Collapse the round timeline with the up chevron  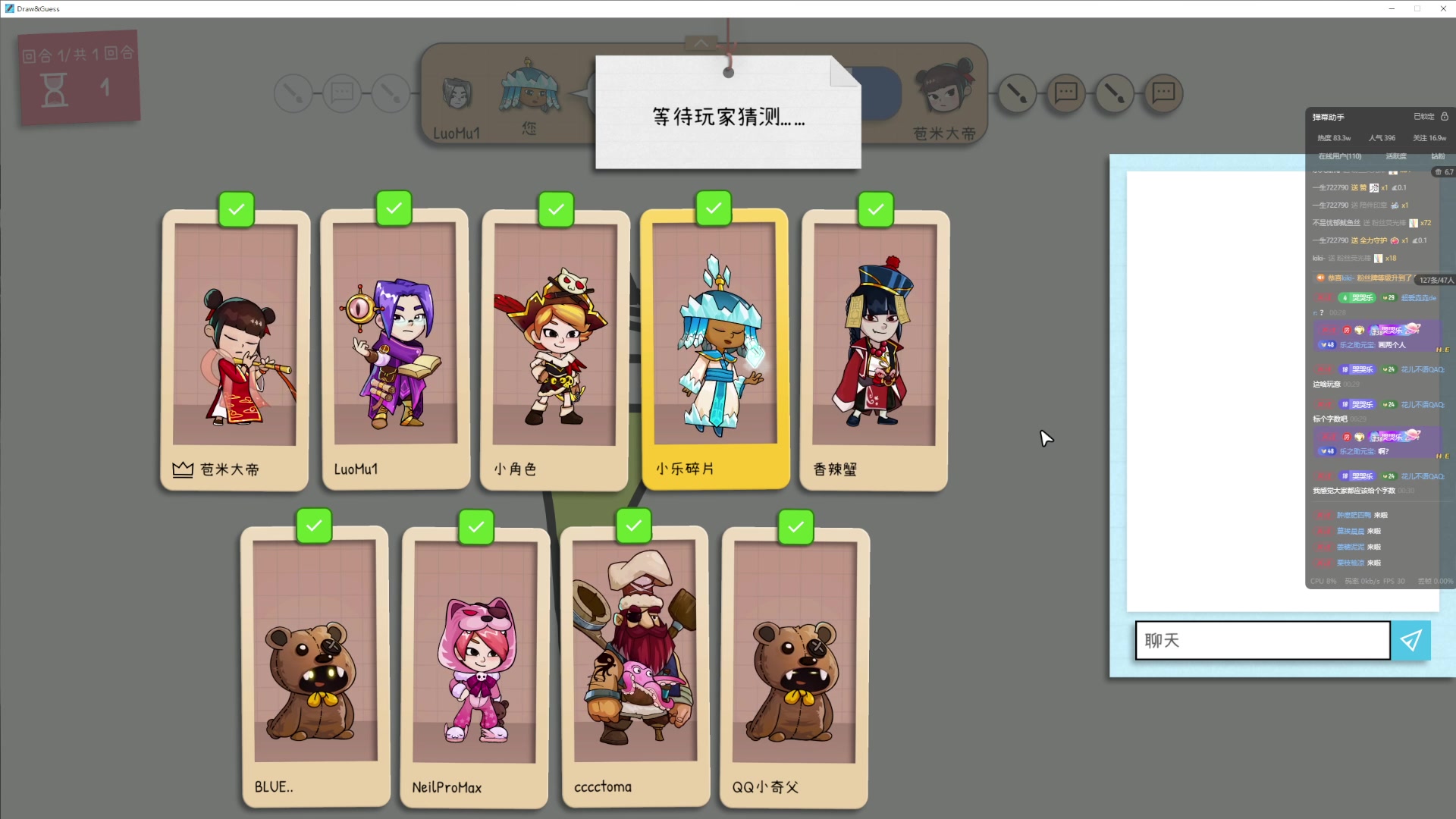pyautogui.click(x=701, y=43)
